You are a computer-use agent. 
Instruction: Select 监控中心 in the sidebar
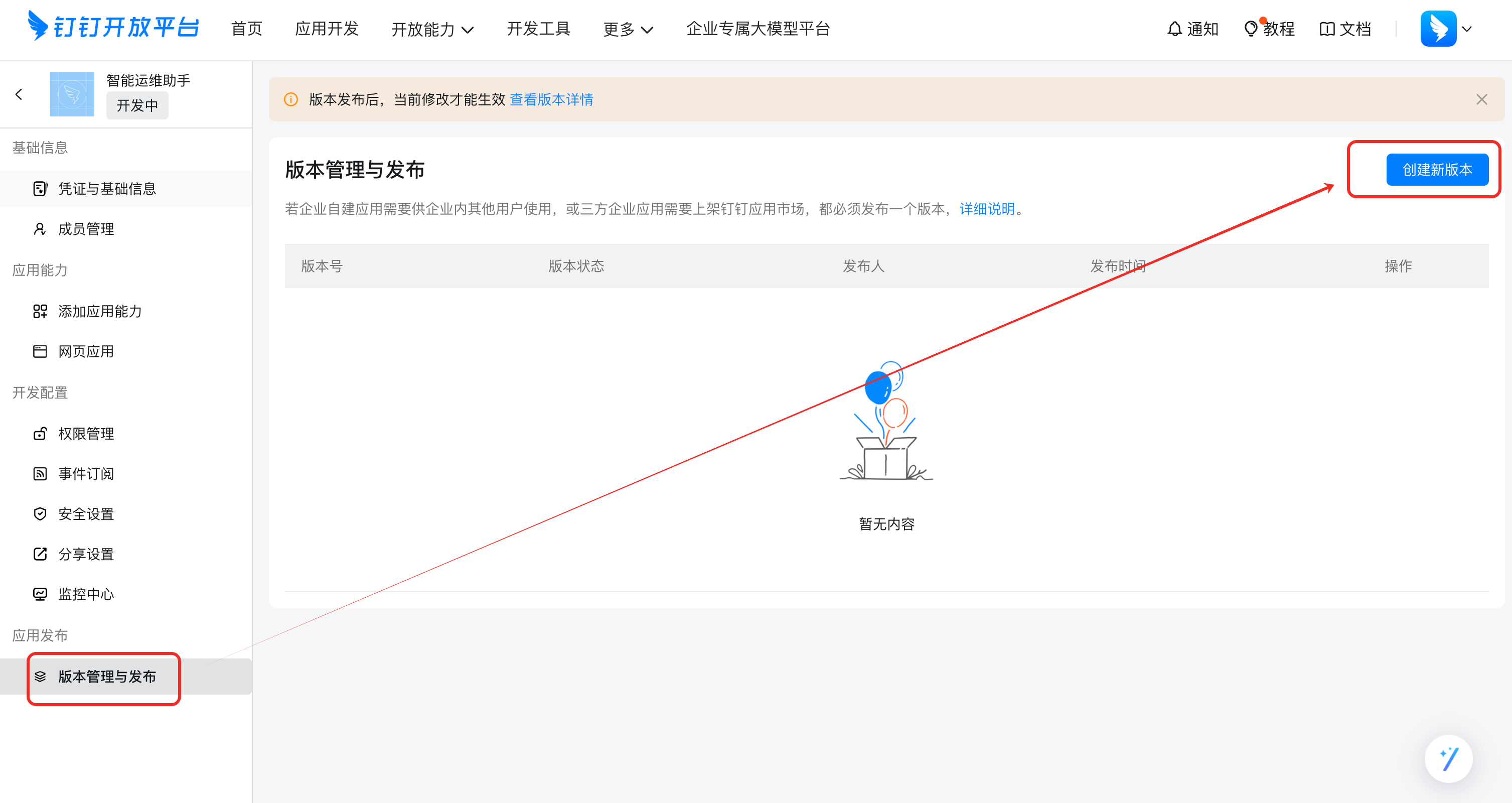[x=126, y=594]
